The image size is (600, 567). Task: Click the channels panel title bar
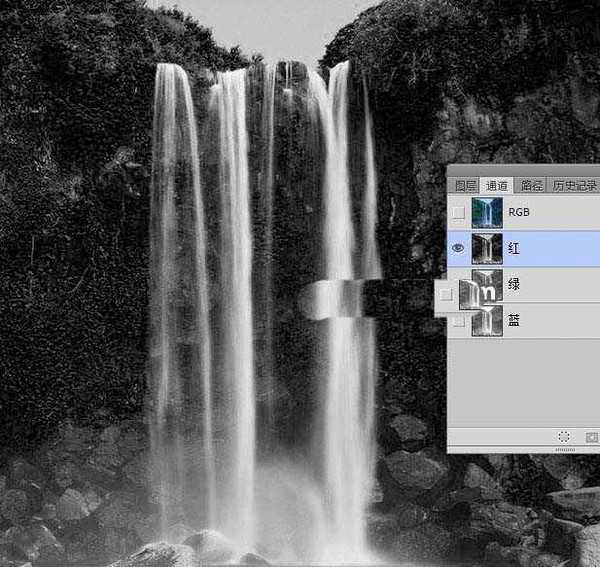click(x=523, y=171)
